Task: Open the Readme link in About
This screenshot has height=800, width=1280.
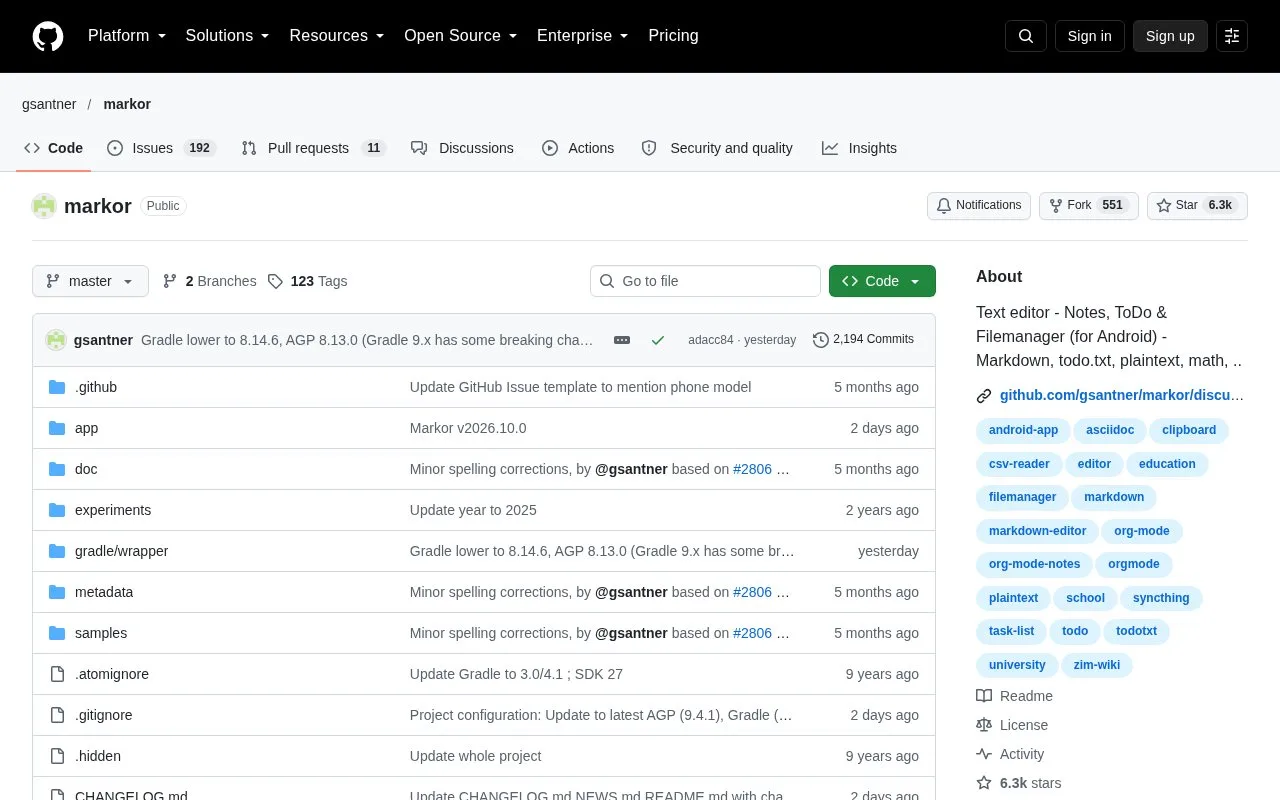Action: point(1015,696)
